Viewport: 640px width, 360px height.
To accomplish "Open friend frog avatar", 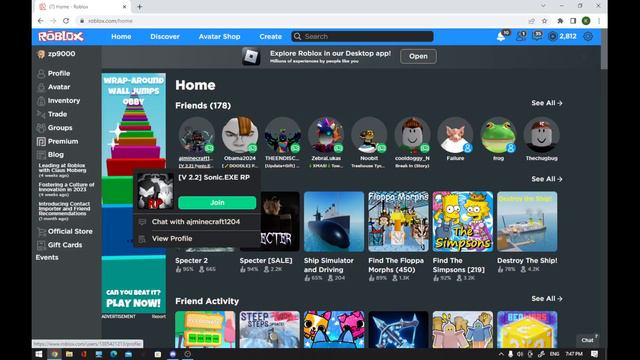I will 498,135.
